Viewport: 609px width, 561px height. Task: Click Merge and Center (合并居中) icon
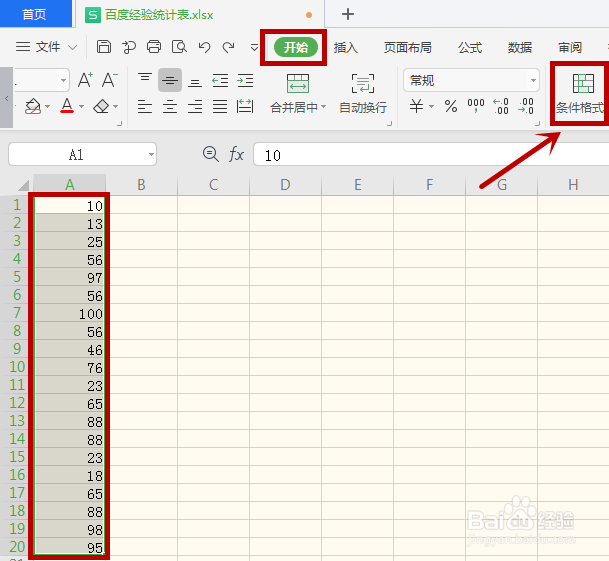[x=298, y=84]
